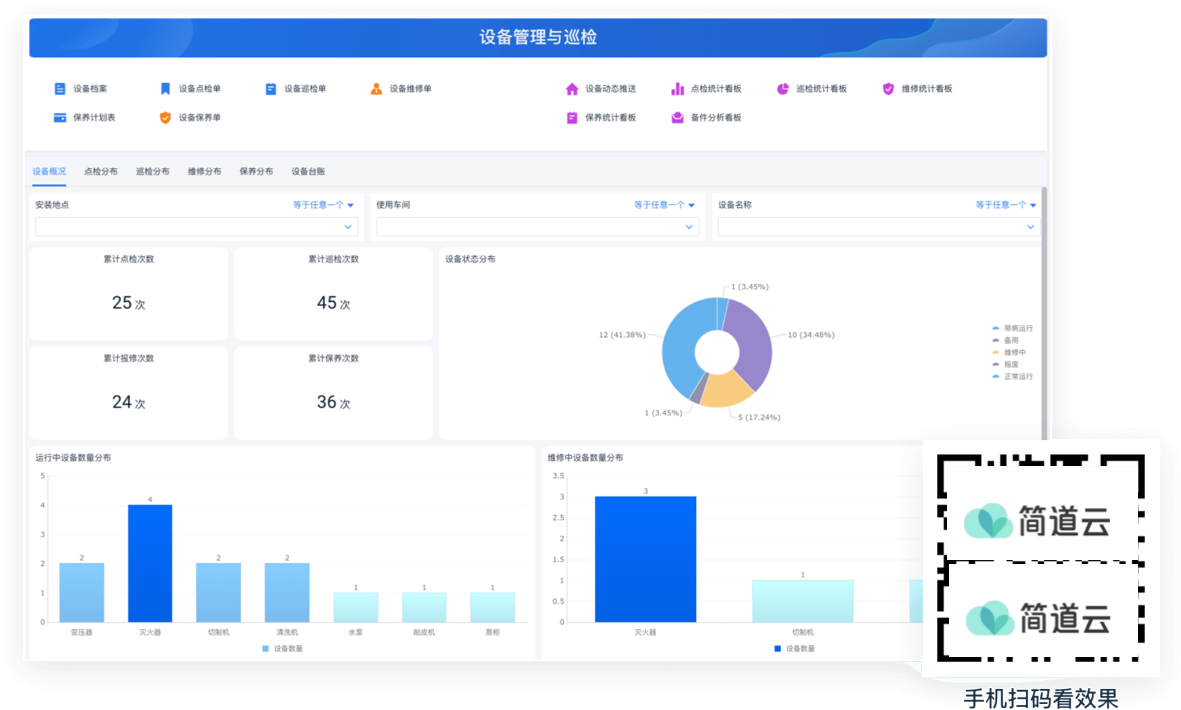Screen dimensions: 1181x710
Task: Click the 削皮机 axis label
Action: click(x=424, y=632)
